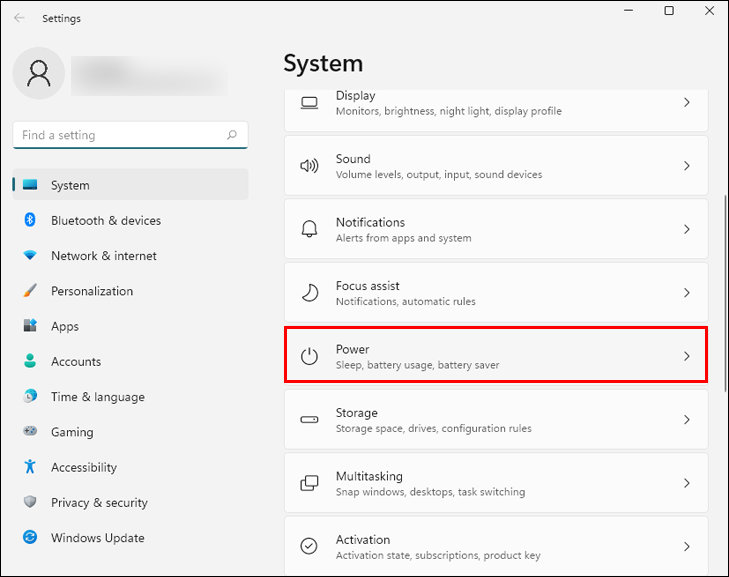The height and width of the screenshot is (577, 729).
Task: Expand the Storage row chevron arrow
Action: (686, 420)
